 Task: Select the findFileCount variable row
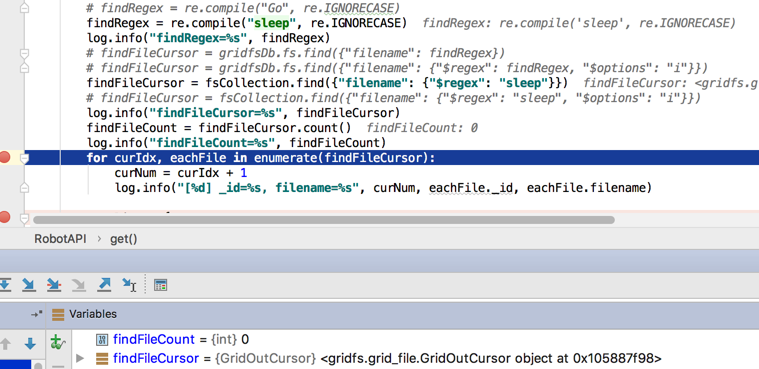pos(414,339)
